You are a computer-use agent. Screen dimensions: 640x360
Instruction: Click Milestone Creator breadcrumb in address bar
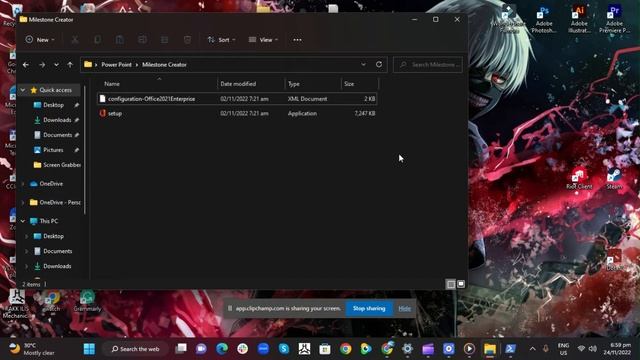coord(164,64)
